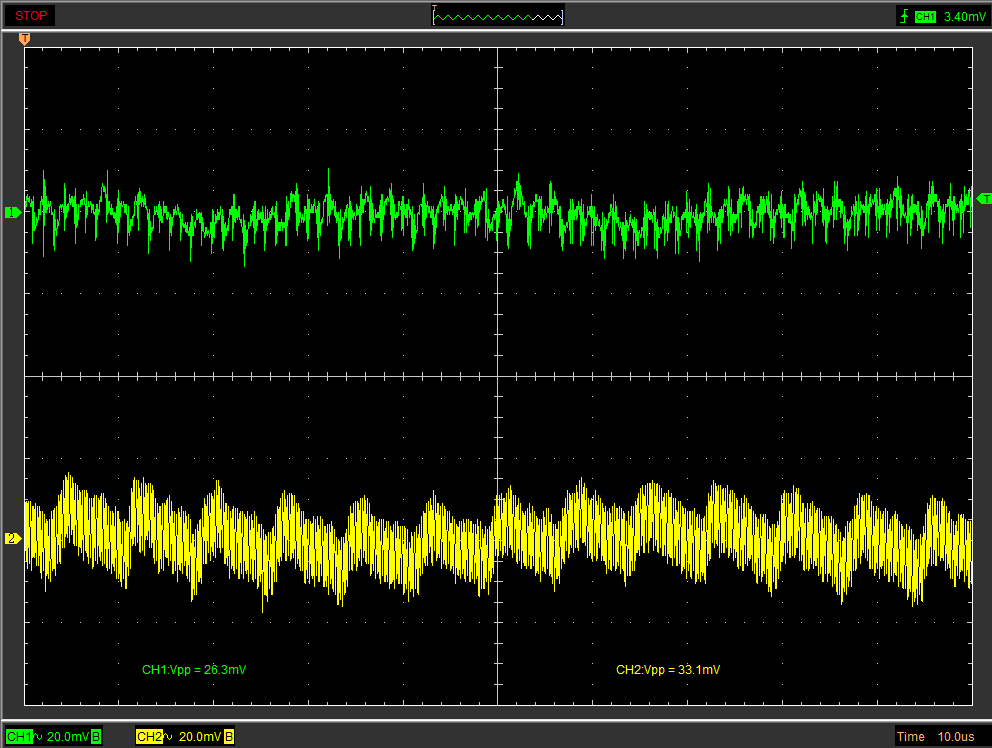The width and height of the screenshot is (992, 748).
Task: Toggle the green CH1 channel label
Action: pos(19,737)
